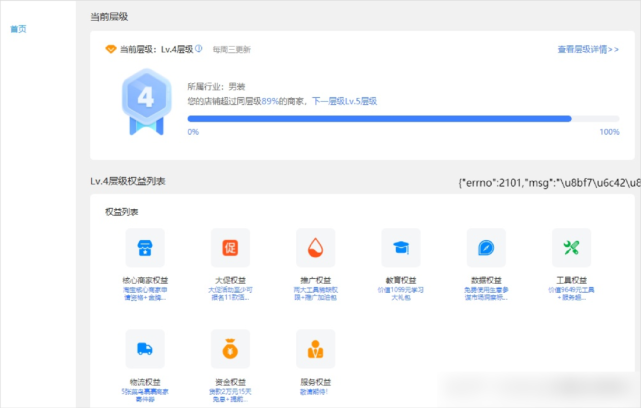The height and width of the screenshot is (408, 641).
Task: Open the 物流权益 truck icon
Action: [x=145, y=349]
